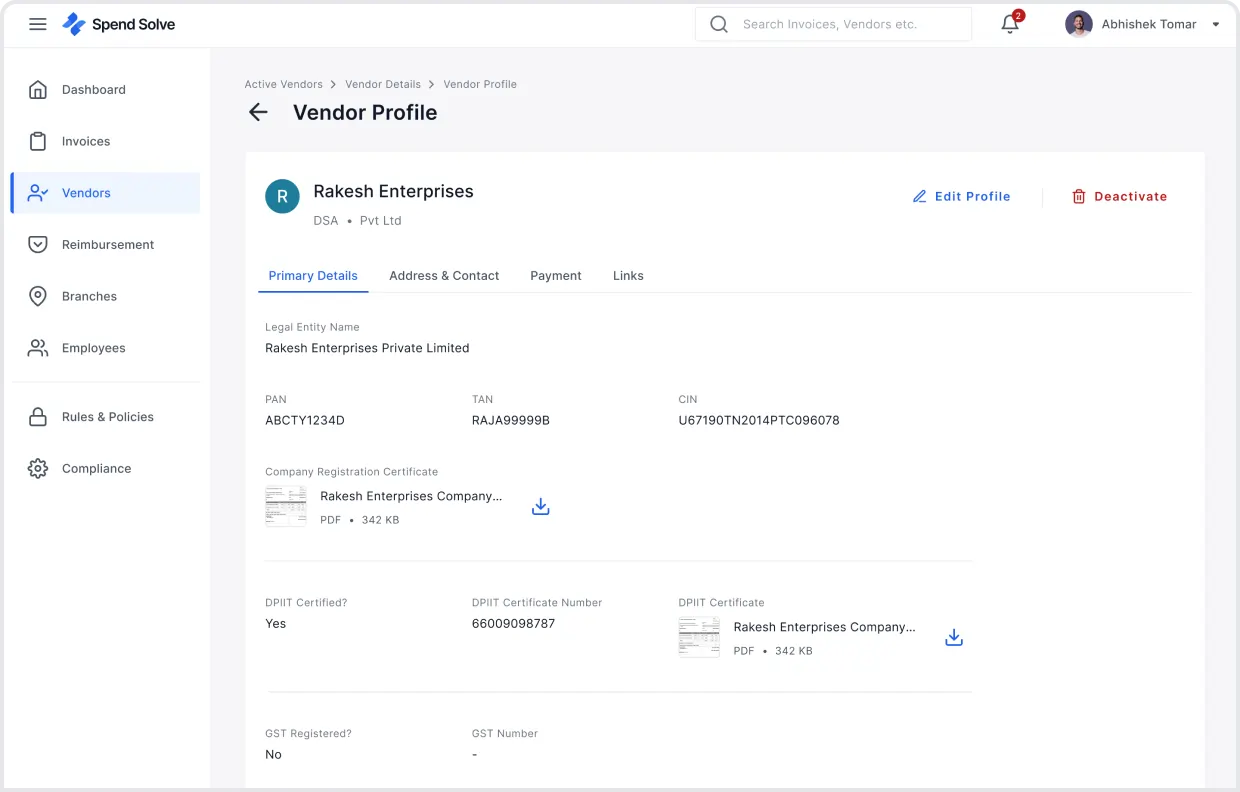Go to Invoices in the sidebar
This screenshot has width=1240, height=792.
coord(86,142)
